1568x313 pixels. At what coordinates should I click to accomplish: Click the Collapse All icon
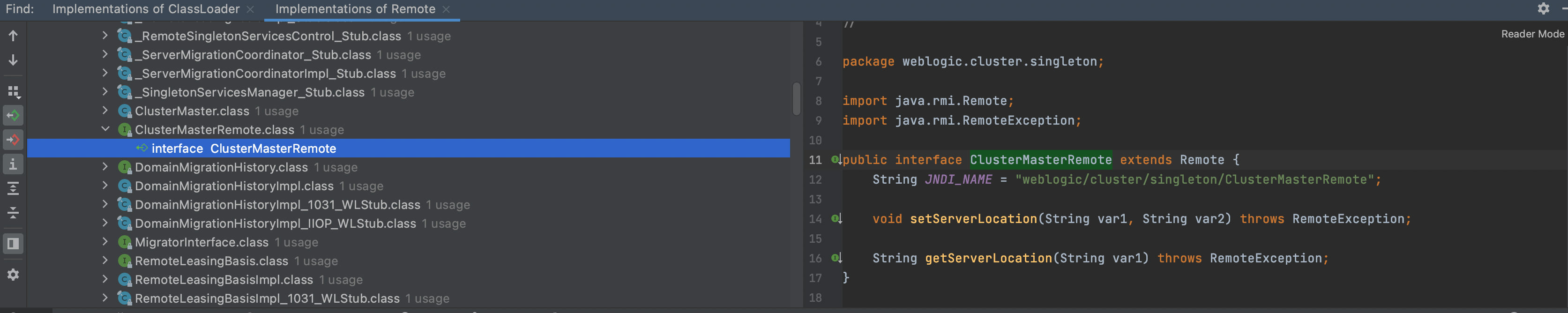click(13, 213)
